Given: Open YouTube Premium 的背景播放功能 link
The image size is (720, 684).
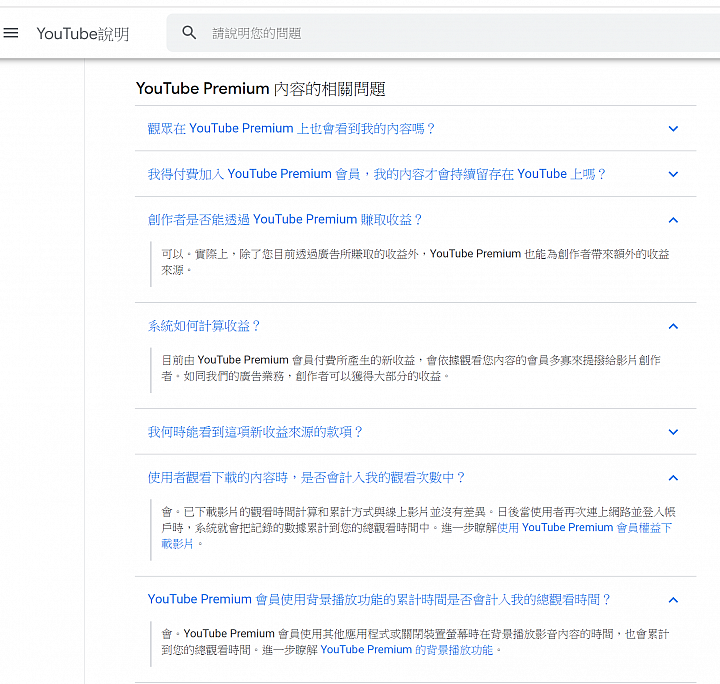Looking at the screenshot, I should click(406, 650).
